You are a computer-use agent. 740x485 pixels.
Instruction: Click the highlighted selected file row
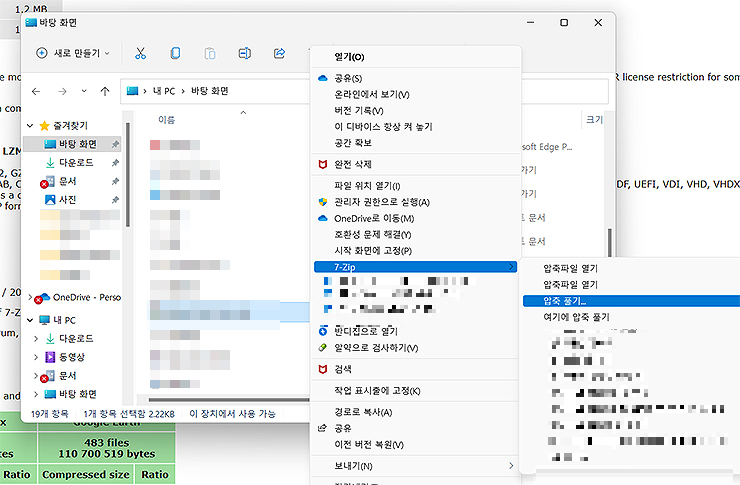pos(228,310)
